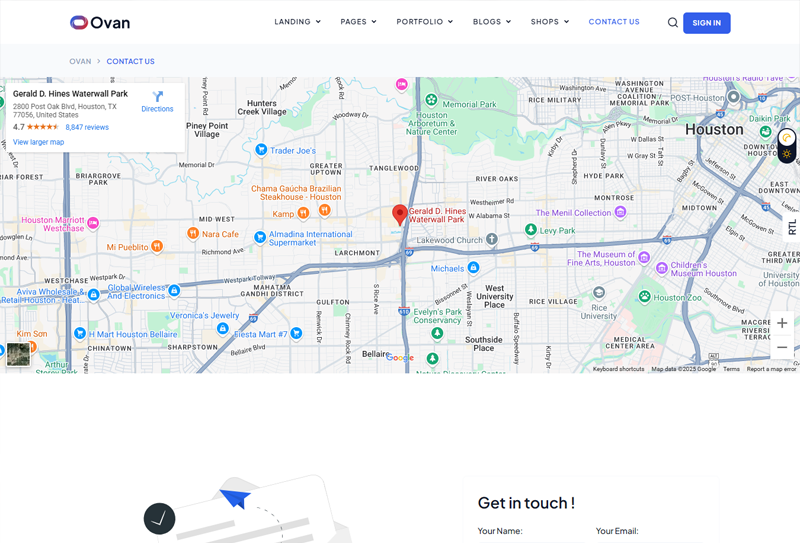Image resolution: width=800 pixels, height=543 pixels.
Task: Click the Houston city label
Action: coord(714,130)
